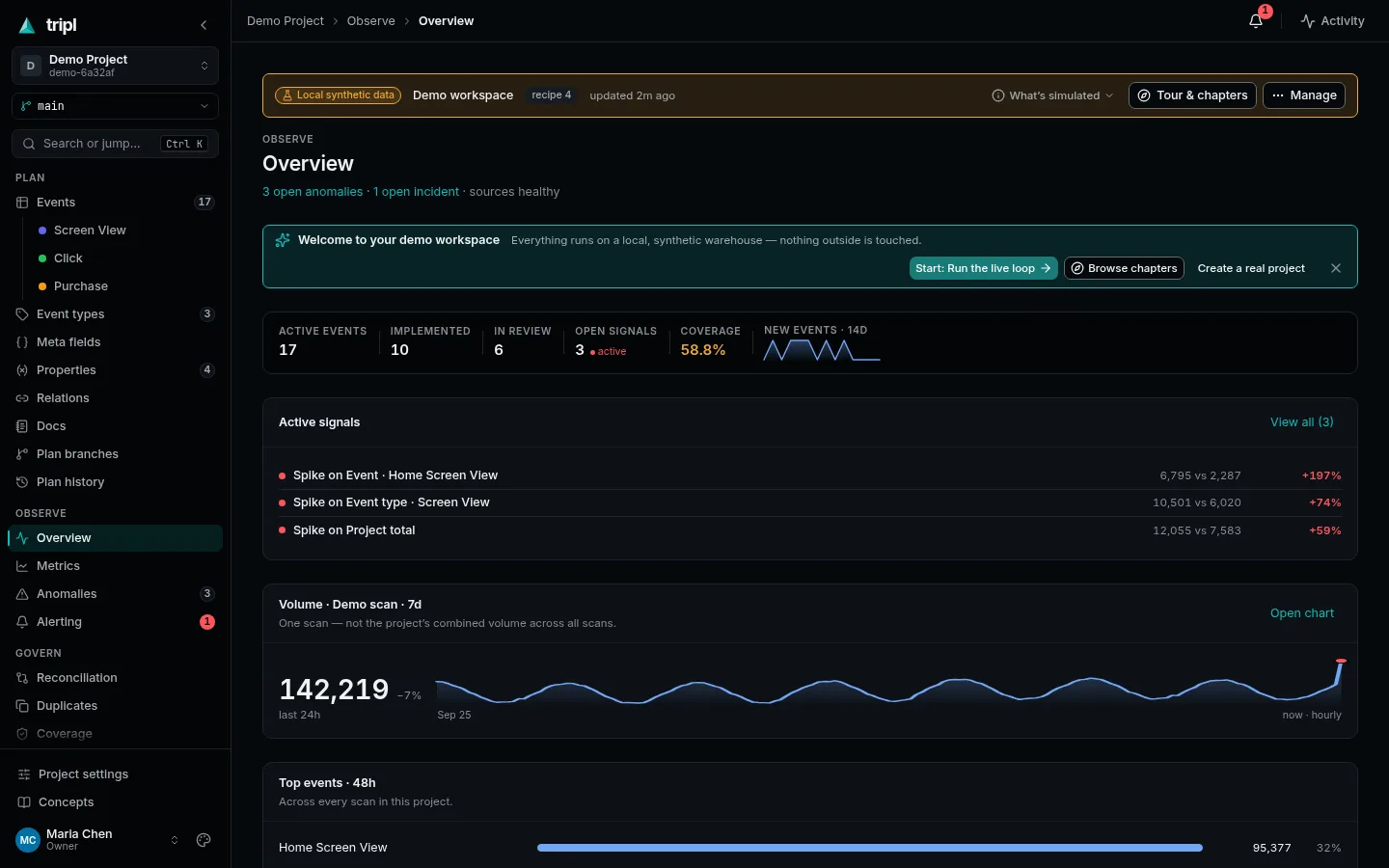1389x868 pixels.
Task: Navigate to Properties
Action: pyautogui.click(x=115, y=370)
